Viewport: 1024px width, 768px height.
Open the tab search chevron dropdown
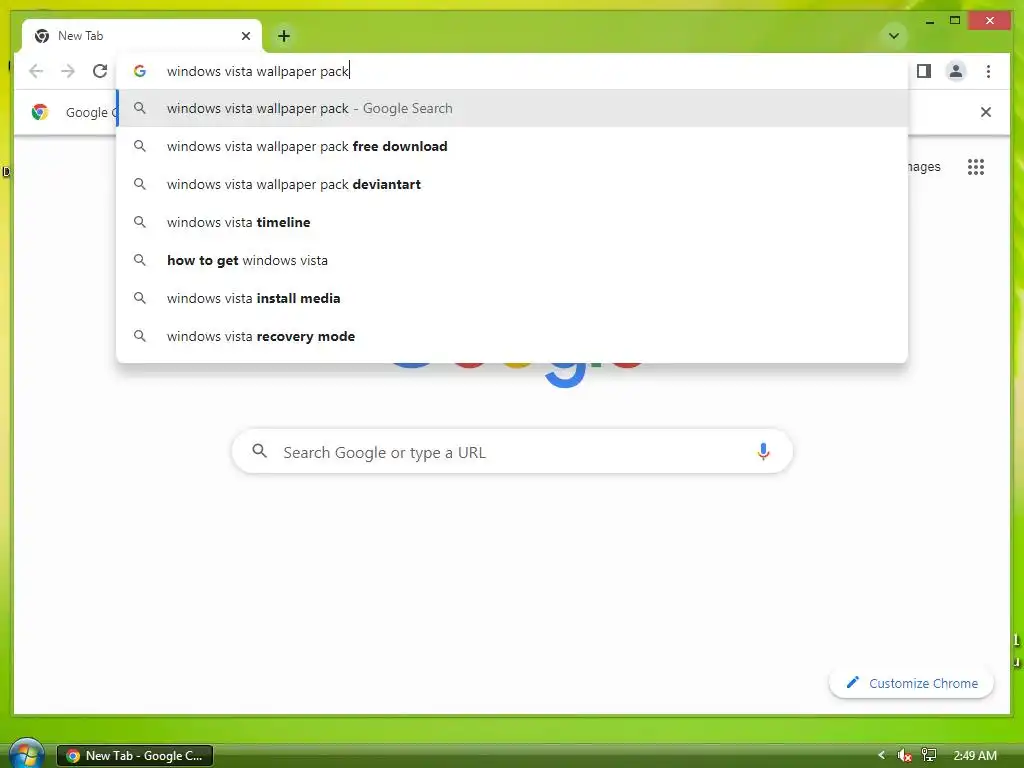click(894, 36)
